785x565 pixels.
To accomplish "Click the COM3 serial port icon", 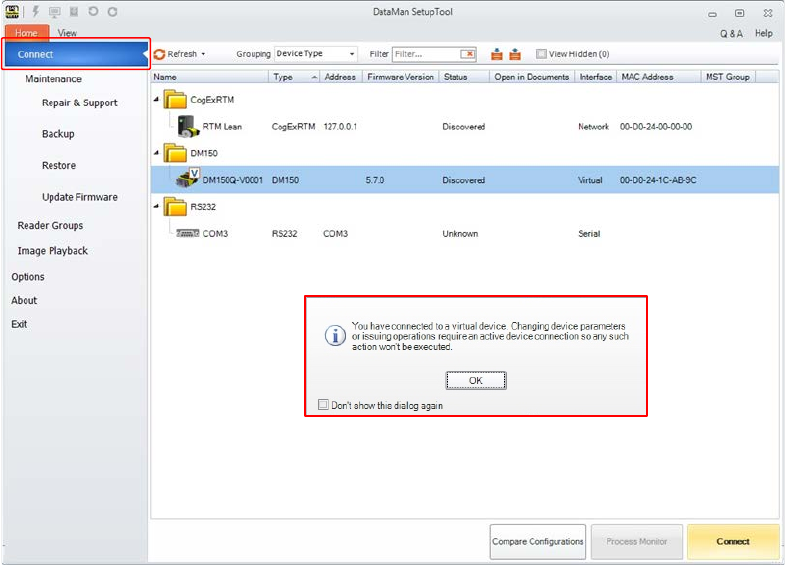I will coord(188,233).
